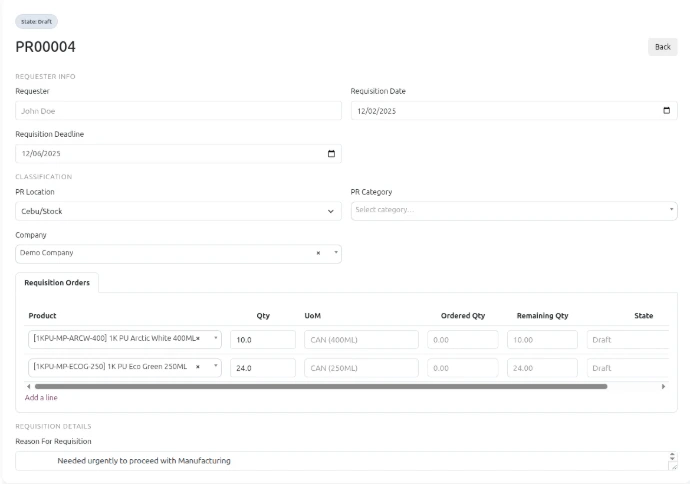Click the horizontal scrollbar under the order lines

(x=320, y=386)
